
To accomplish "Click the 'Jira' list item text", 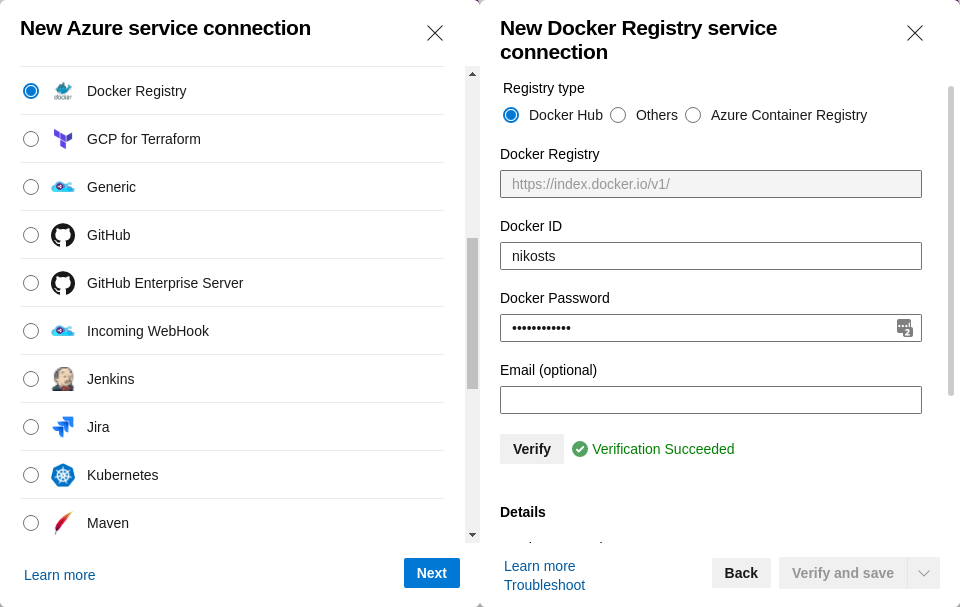I will 98,427.
